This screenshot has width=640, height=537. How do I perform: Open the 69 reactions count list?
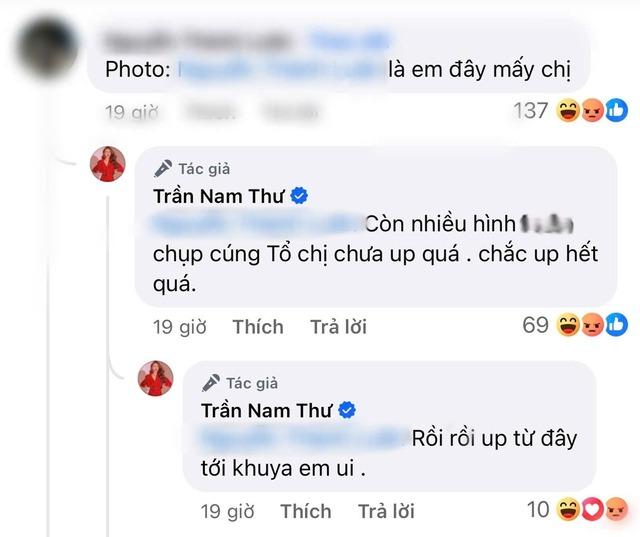(535, 325)
